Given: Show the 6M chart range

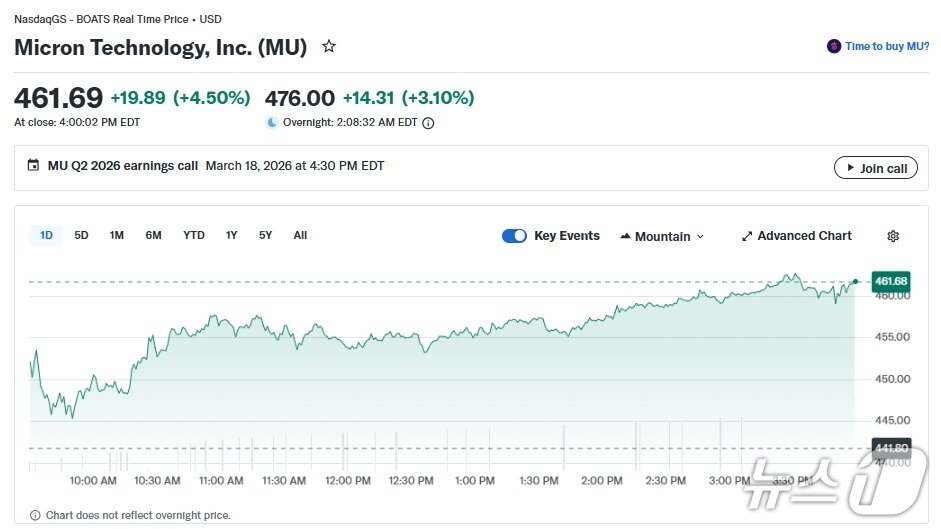Looking at the screenshot, I should [x=153, y=235].
